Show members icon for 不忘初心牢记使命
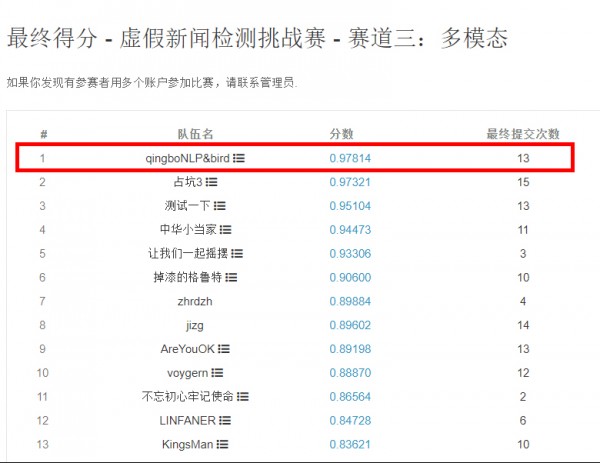This screenshot has width=600, height=463. coord(243,397)
